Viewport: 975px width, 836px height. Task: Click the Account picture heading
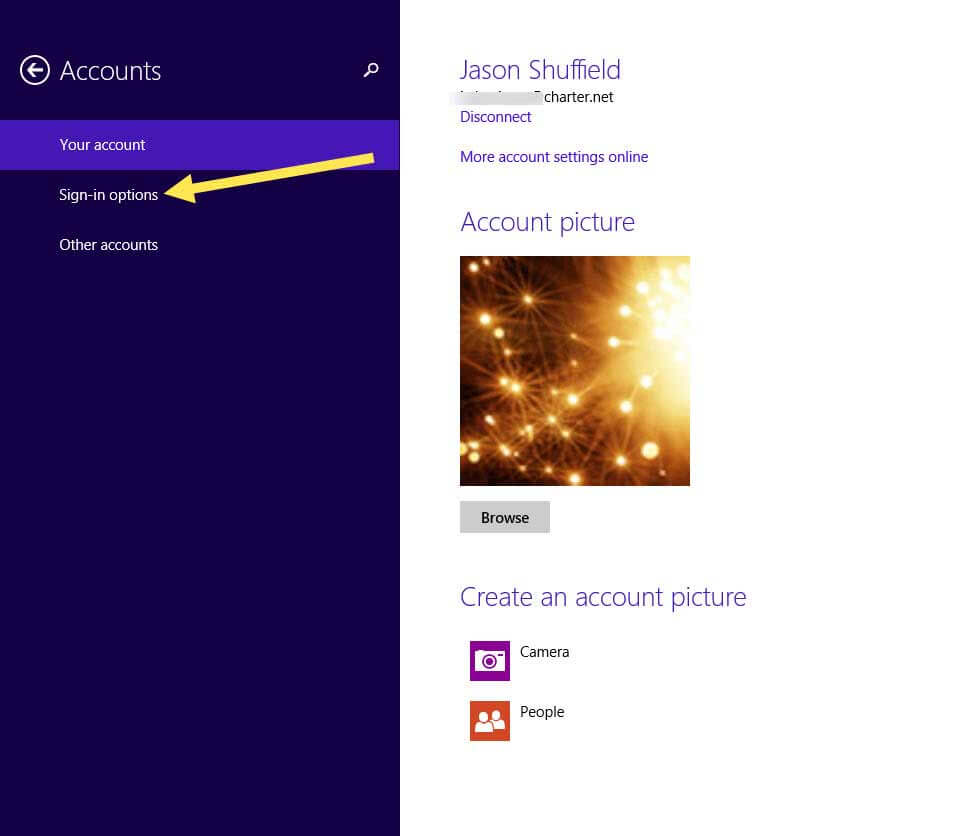(x=547, y=222)
